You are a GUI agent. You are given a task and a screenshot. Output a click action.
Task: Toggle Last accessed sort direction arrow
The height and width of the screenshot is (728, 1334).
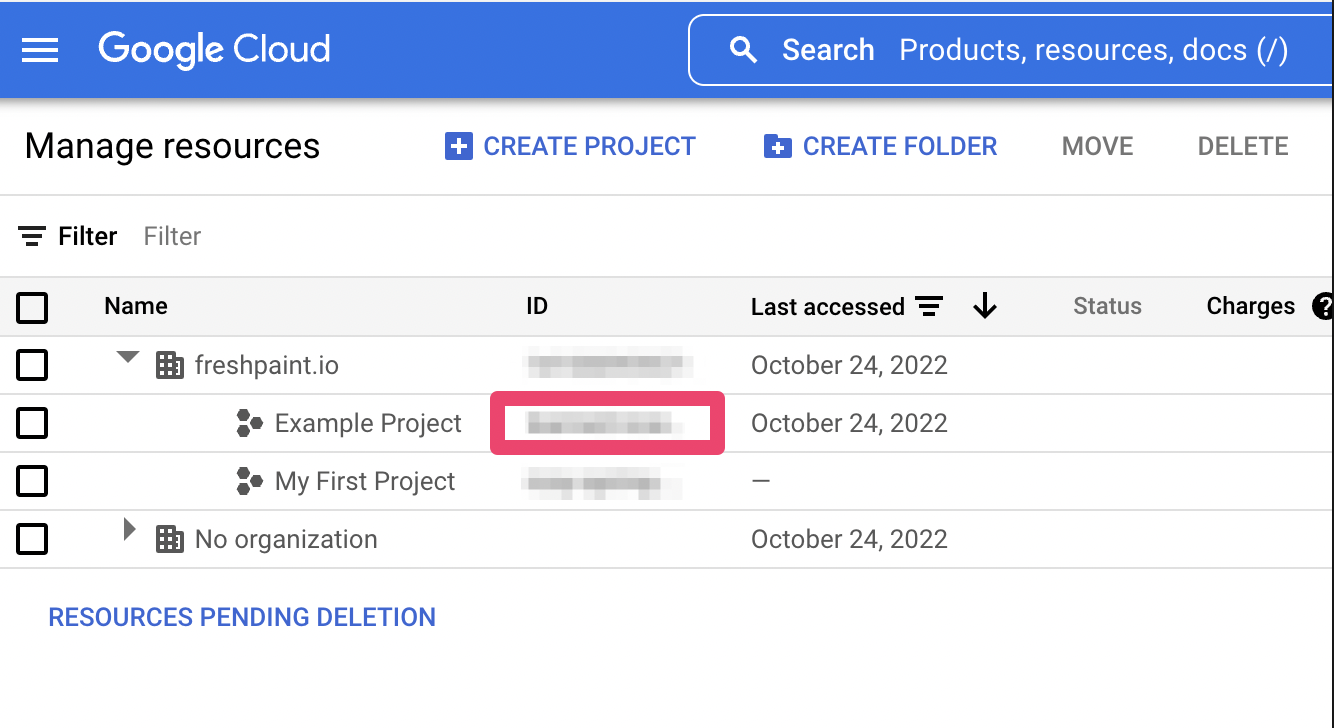click(x=985, y=306)
